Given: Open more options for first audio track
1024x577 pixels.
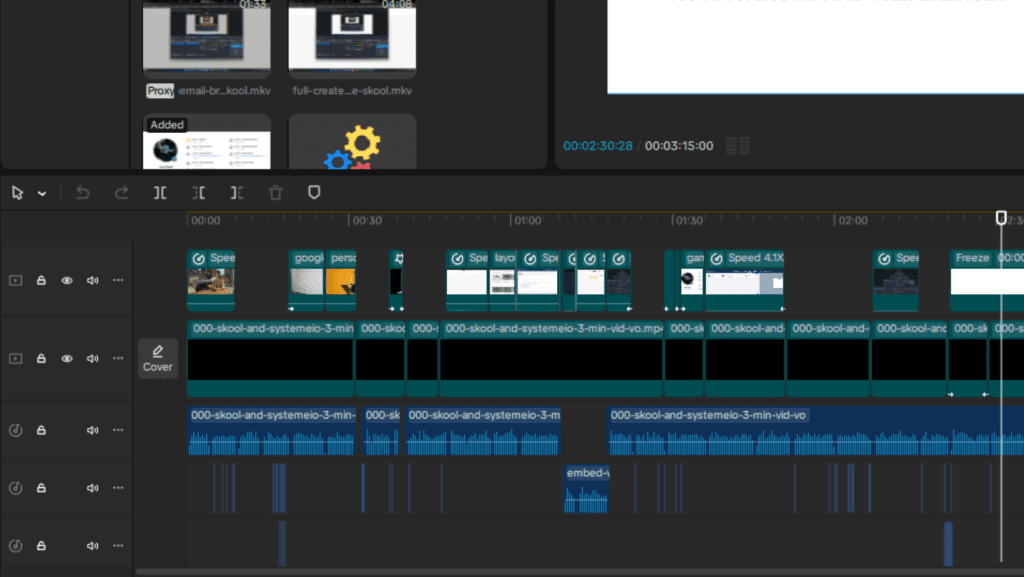Looking at the screenshot, I should point(118,430).
